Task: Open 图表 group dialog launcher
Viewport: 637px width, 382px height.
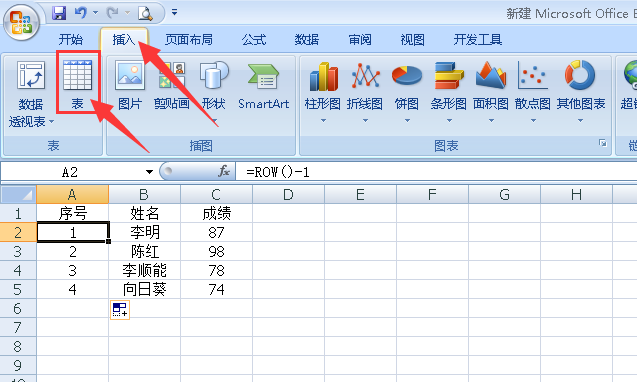Action: [x=602, y=143]
